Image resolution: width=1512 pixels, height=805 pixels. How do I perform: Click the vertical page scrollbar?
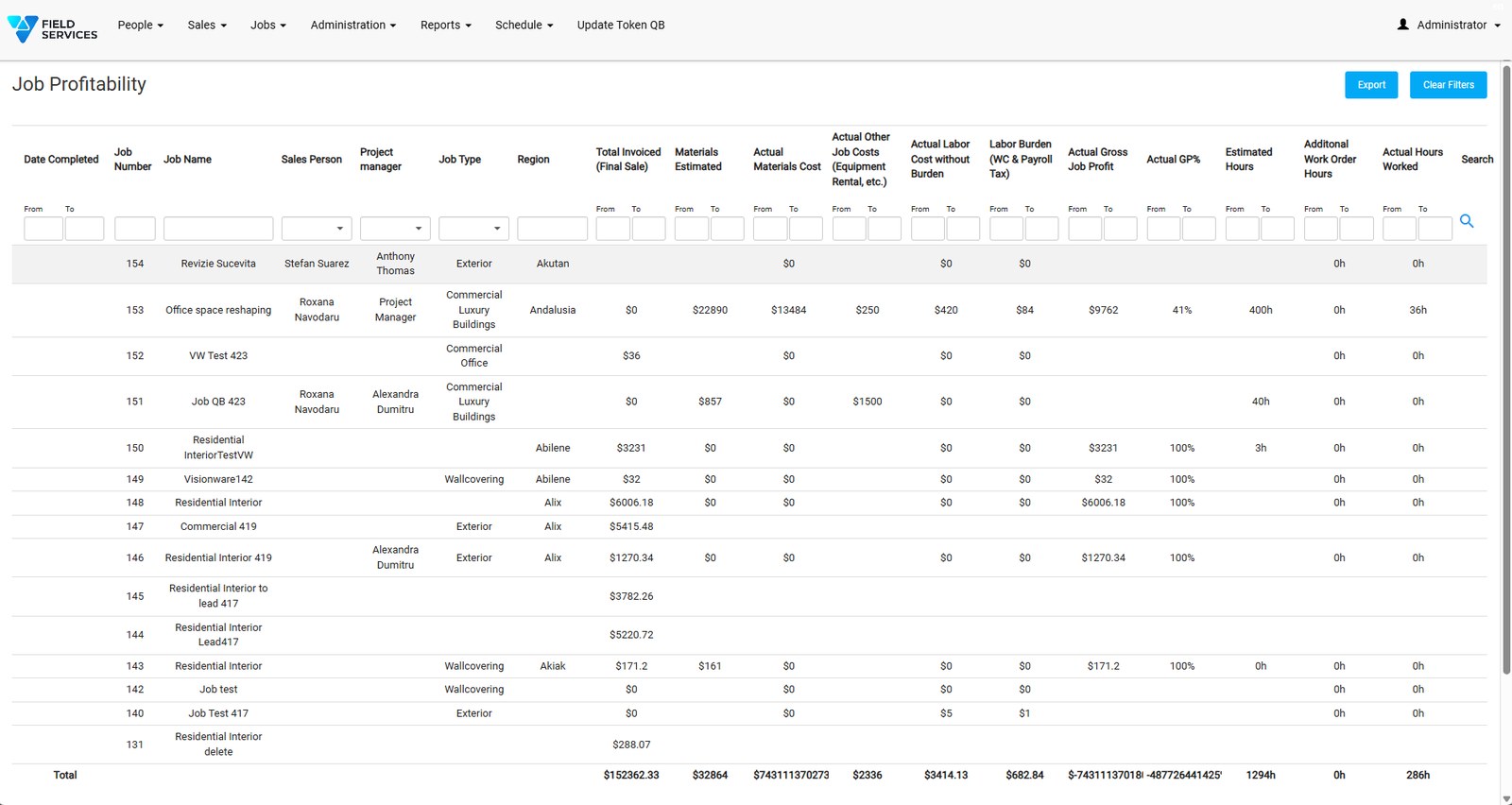coord(1506,368)
